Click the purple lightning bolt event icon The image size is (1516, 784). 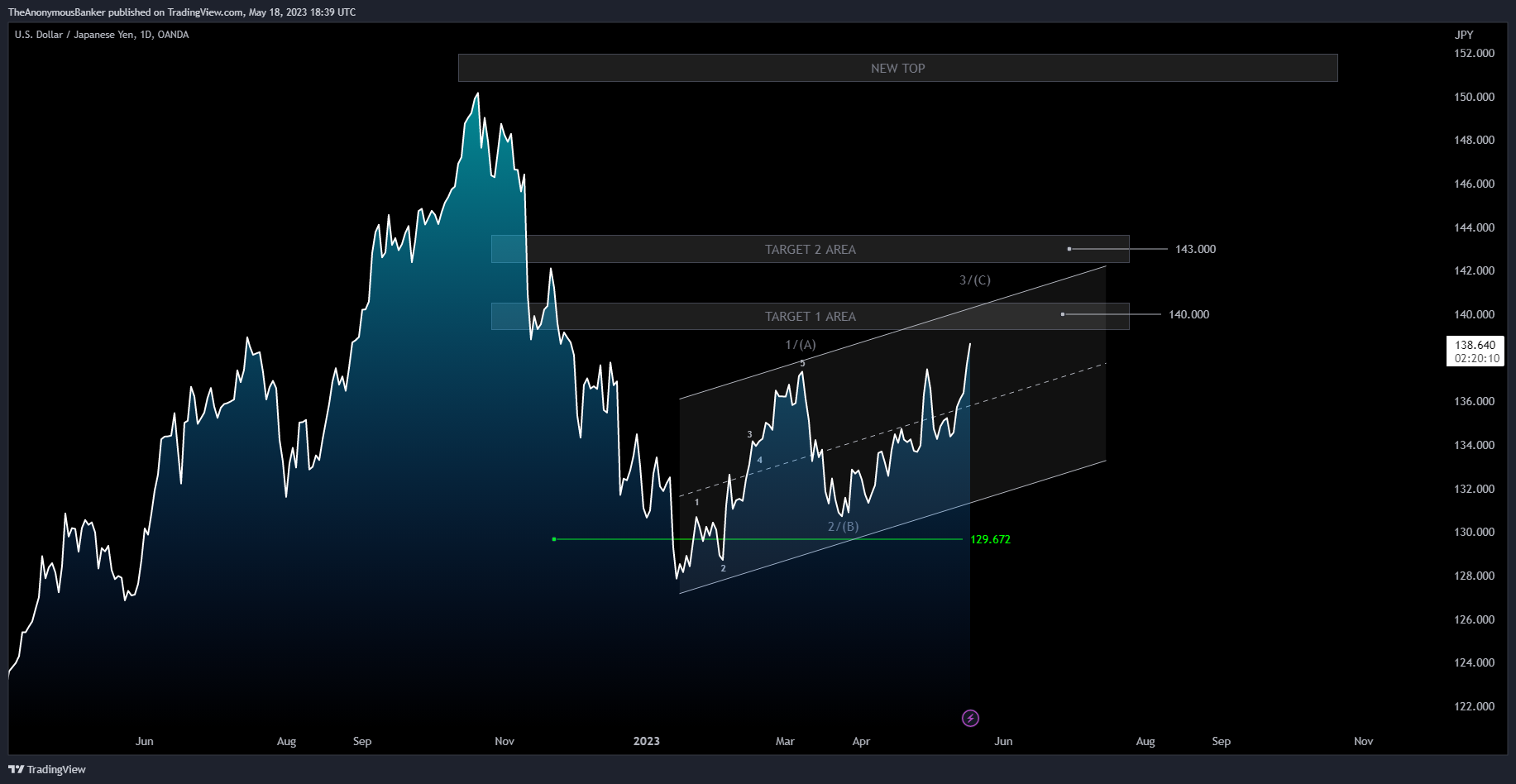970,718
